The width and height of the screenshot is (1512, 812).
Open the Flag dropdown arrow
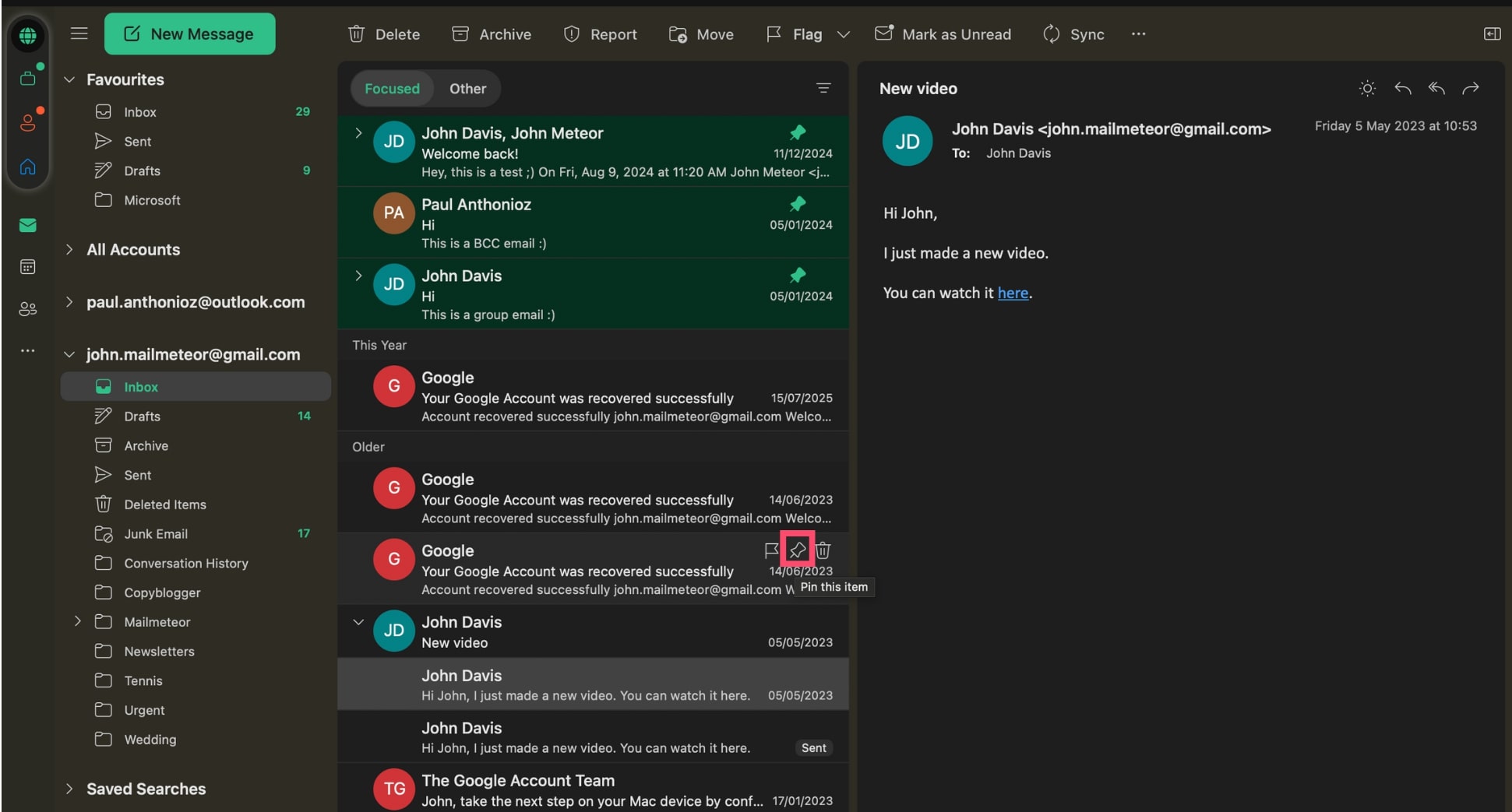click(844, 34)
